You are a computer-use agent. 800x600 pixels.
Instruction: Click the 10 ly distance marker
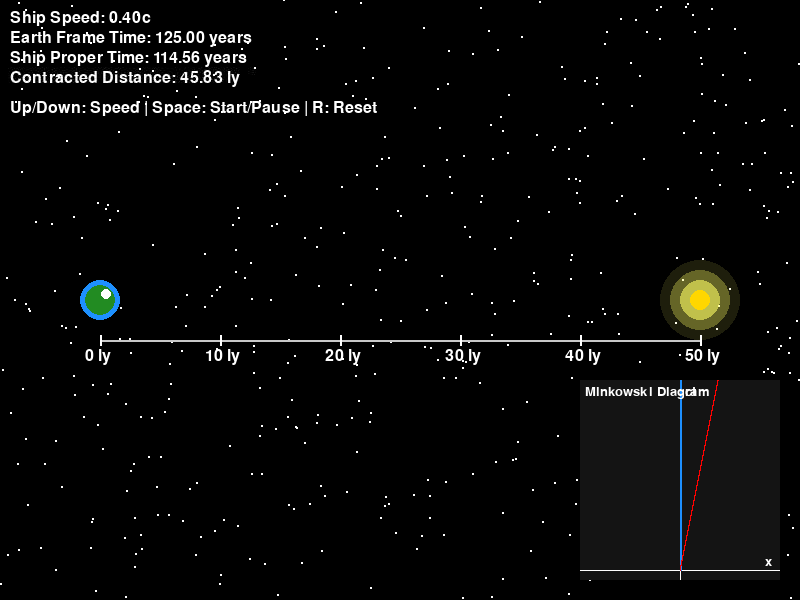point(222,356)
